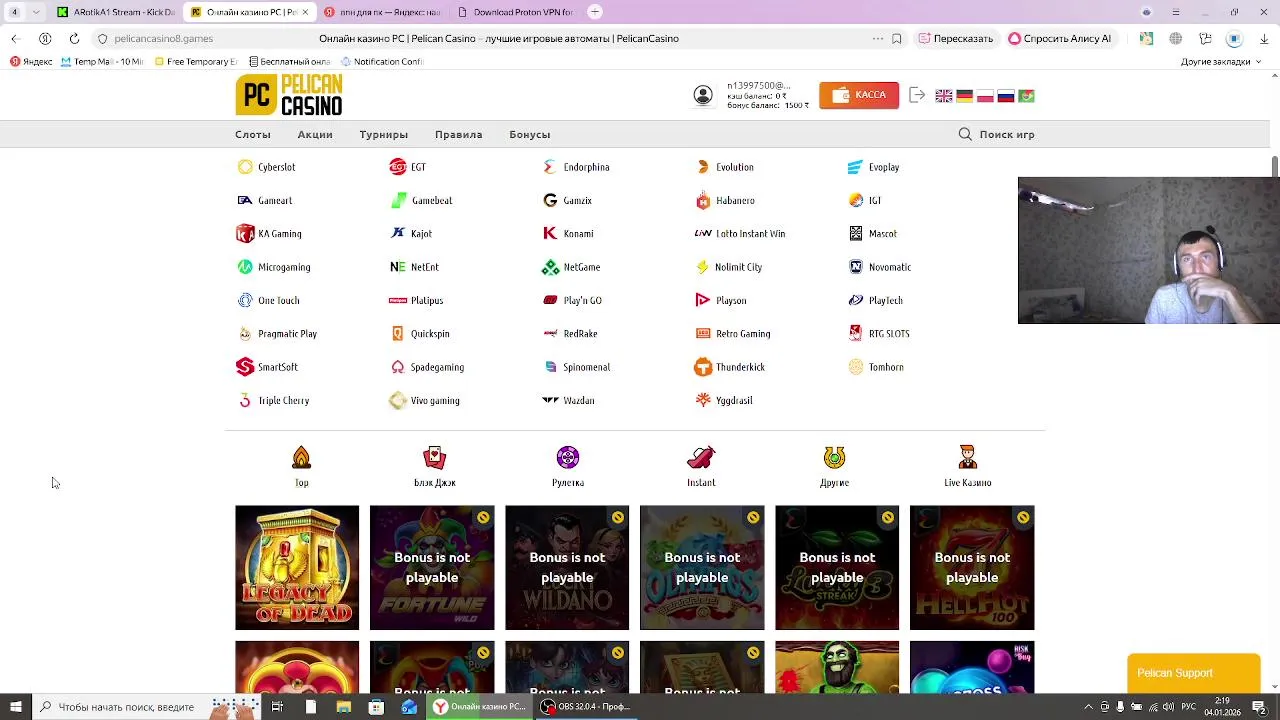Open OBS in the taskbar

tap(585, 706)
